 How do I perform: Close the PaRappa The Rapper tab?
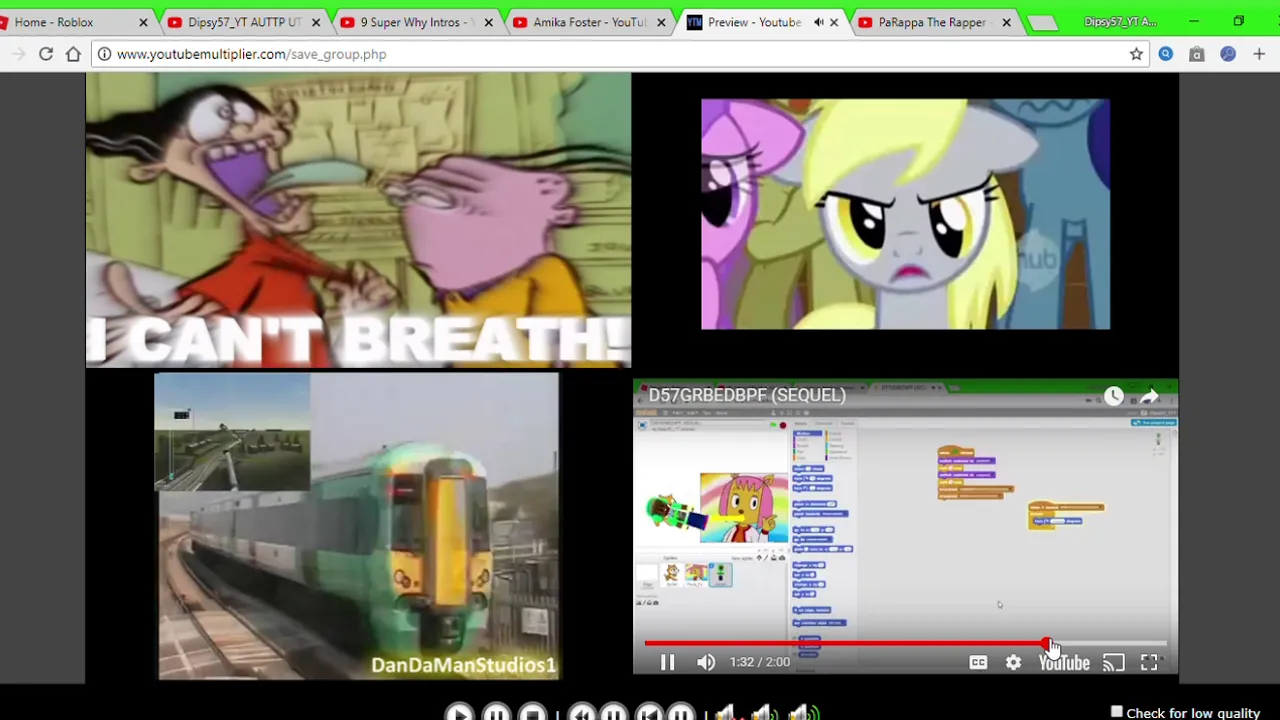point(1006,22)
